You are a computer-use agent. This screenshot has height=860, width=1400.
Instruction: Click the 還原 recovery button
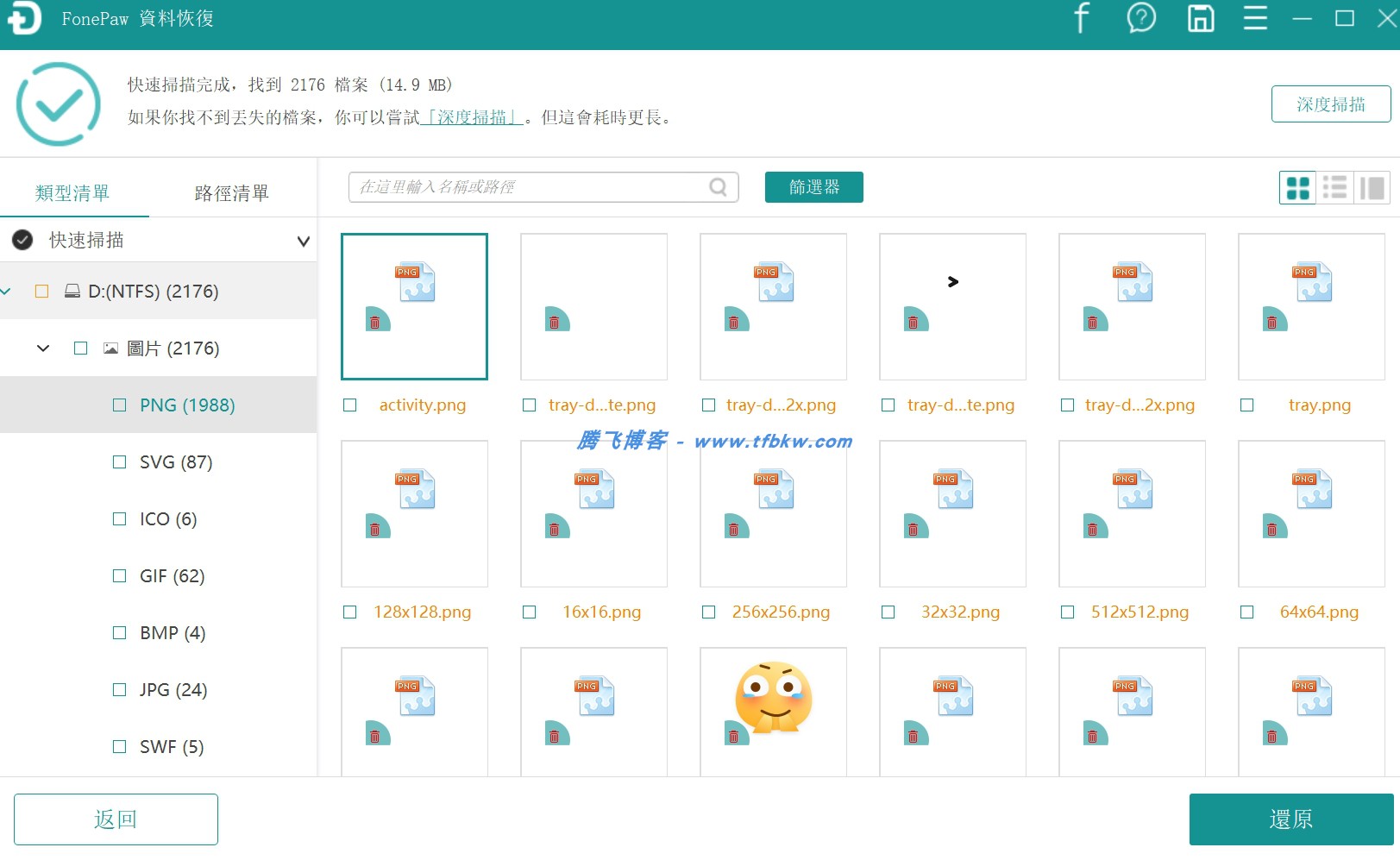click(1290, 819)
